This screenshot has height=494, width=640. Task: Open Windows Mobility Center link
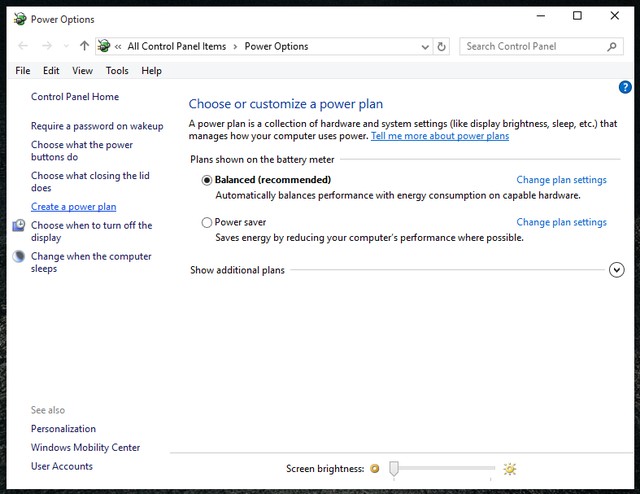click(85, 447)
